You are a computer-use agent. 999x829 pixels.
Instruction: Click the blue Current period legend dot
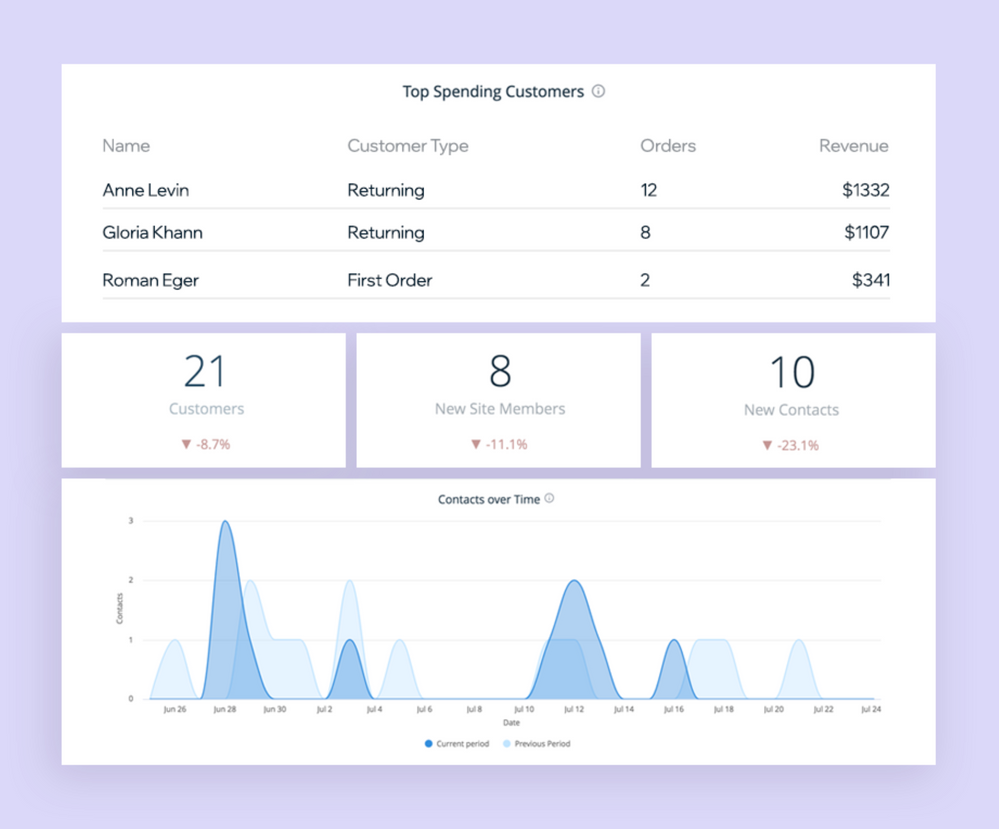coord(430,744)
